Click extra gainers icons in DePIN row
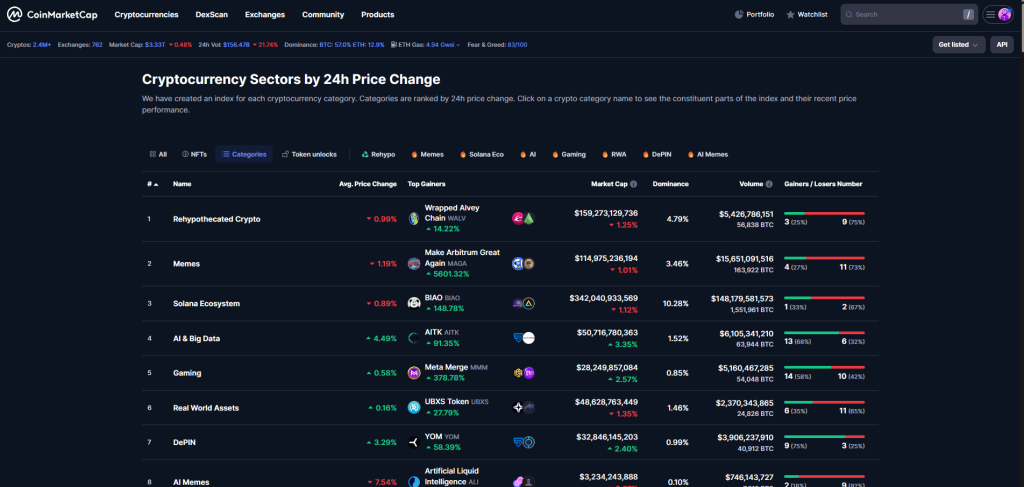The width and height of the screenshot is (1024, 487). click(523, 443)
